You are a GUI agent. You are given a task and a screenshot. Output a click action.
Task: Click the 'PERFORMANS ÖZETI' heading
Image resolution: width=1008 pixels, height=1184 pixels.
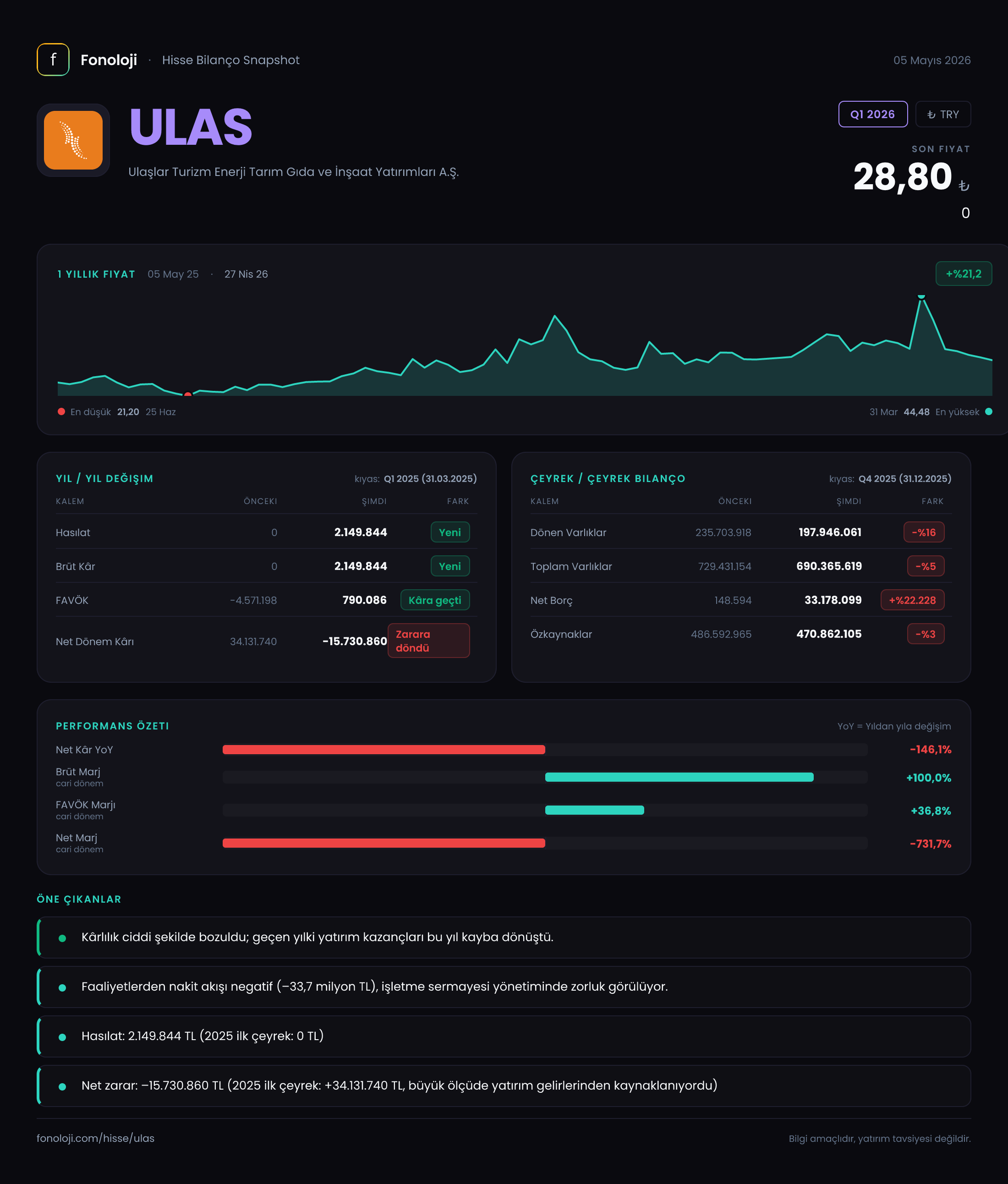pos(112,726)
